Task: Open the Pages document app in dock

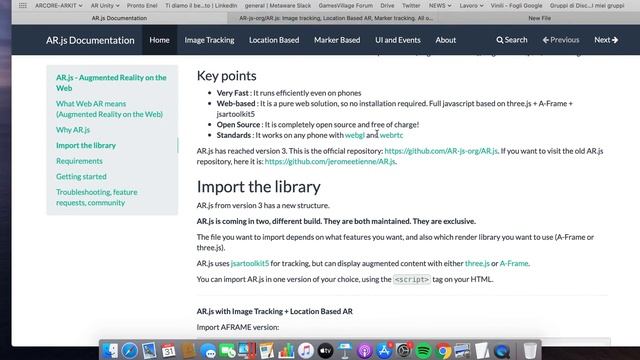Action: [267, 351]
